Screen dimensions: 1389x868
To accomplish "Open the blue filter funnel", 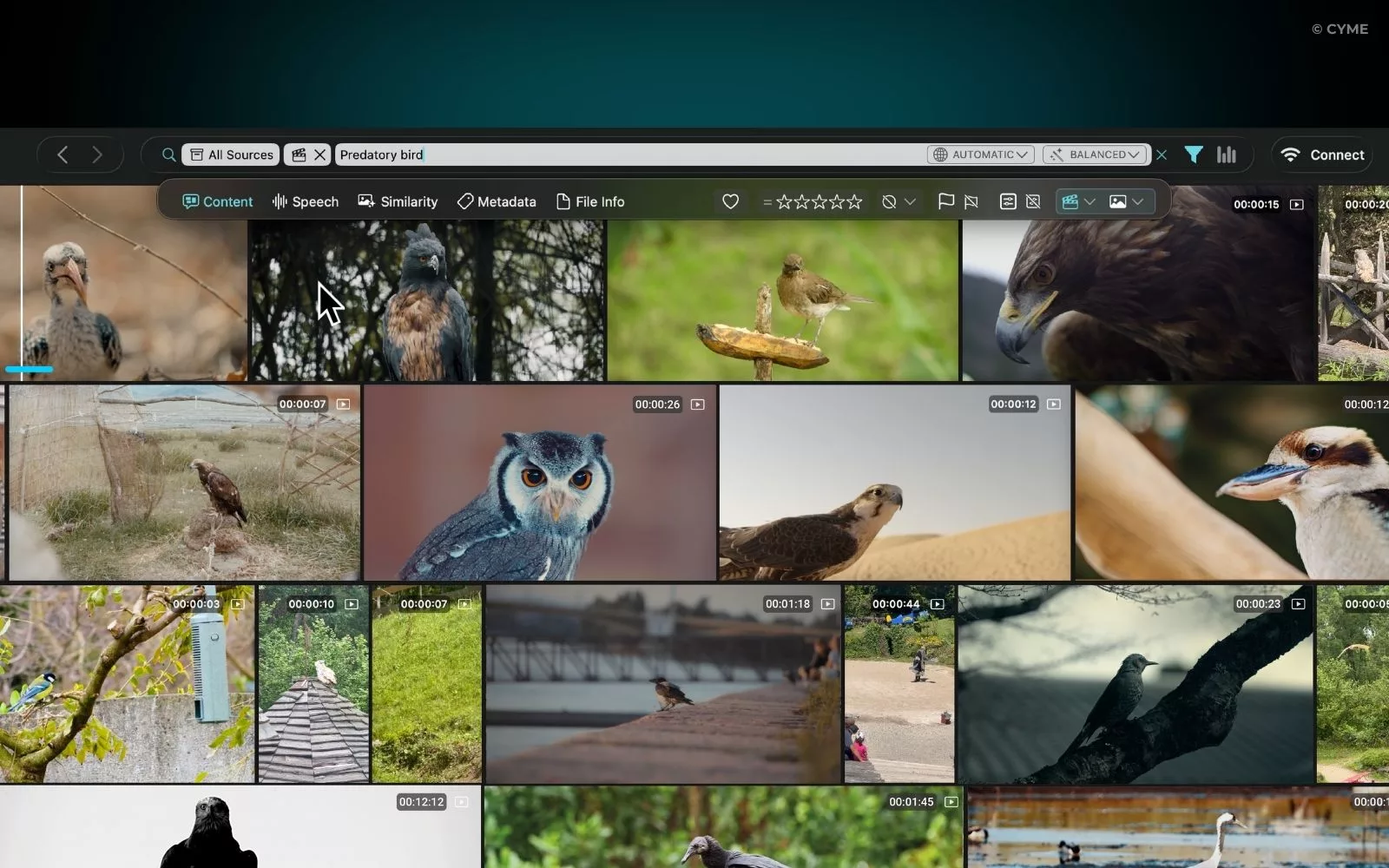I will coord(1194,155).
